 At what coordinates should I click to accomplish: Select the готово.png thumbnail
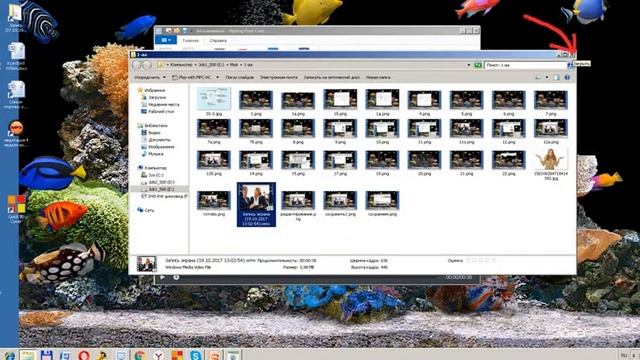pos(213,200)
